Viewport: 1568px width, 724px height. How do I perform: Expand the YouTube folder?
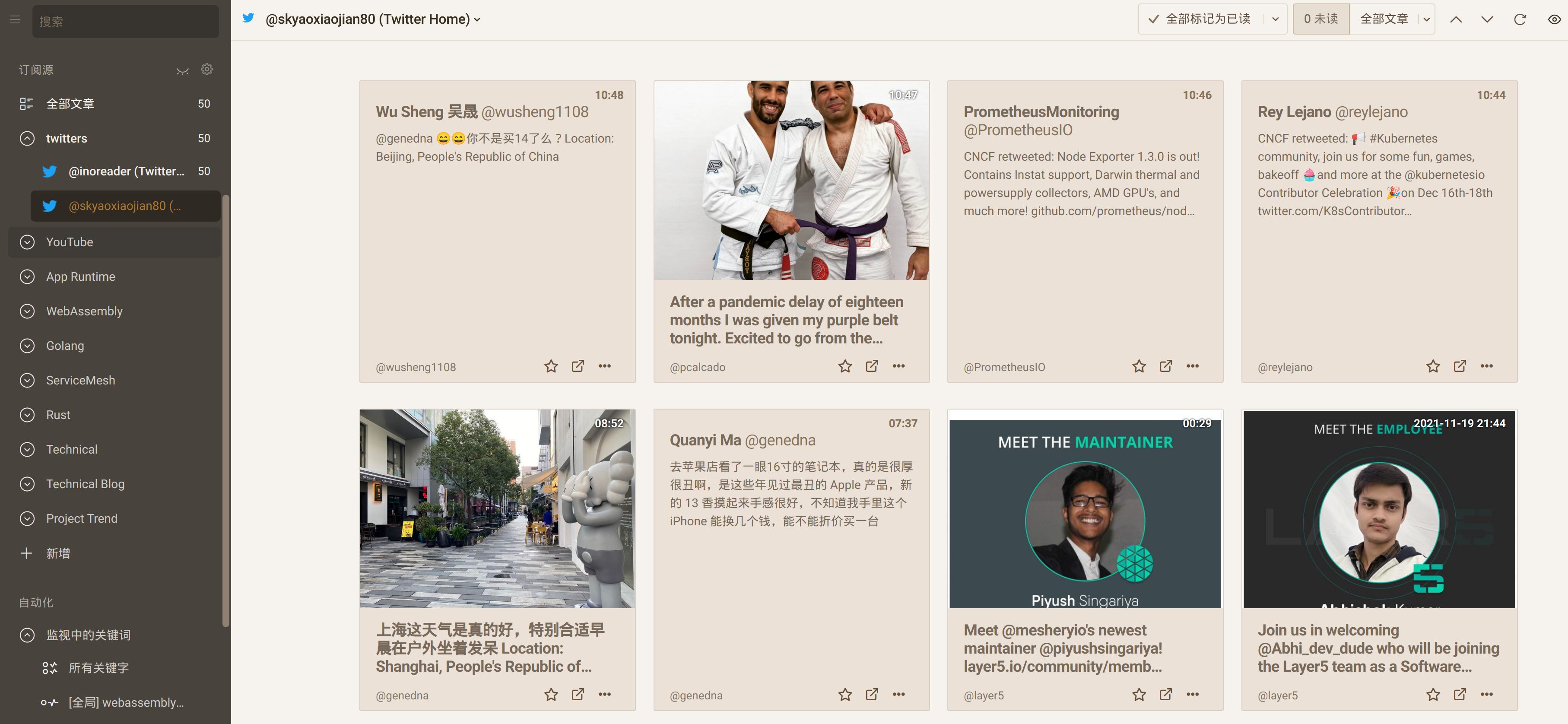[27, 242]
